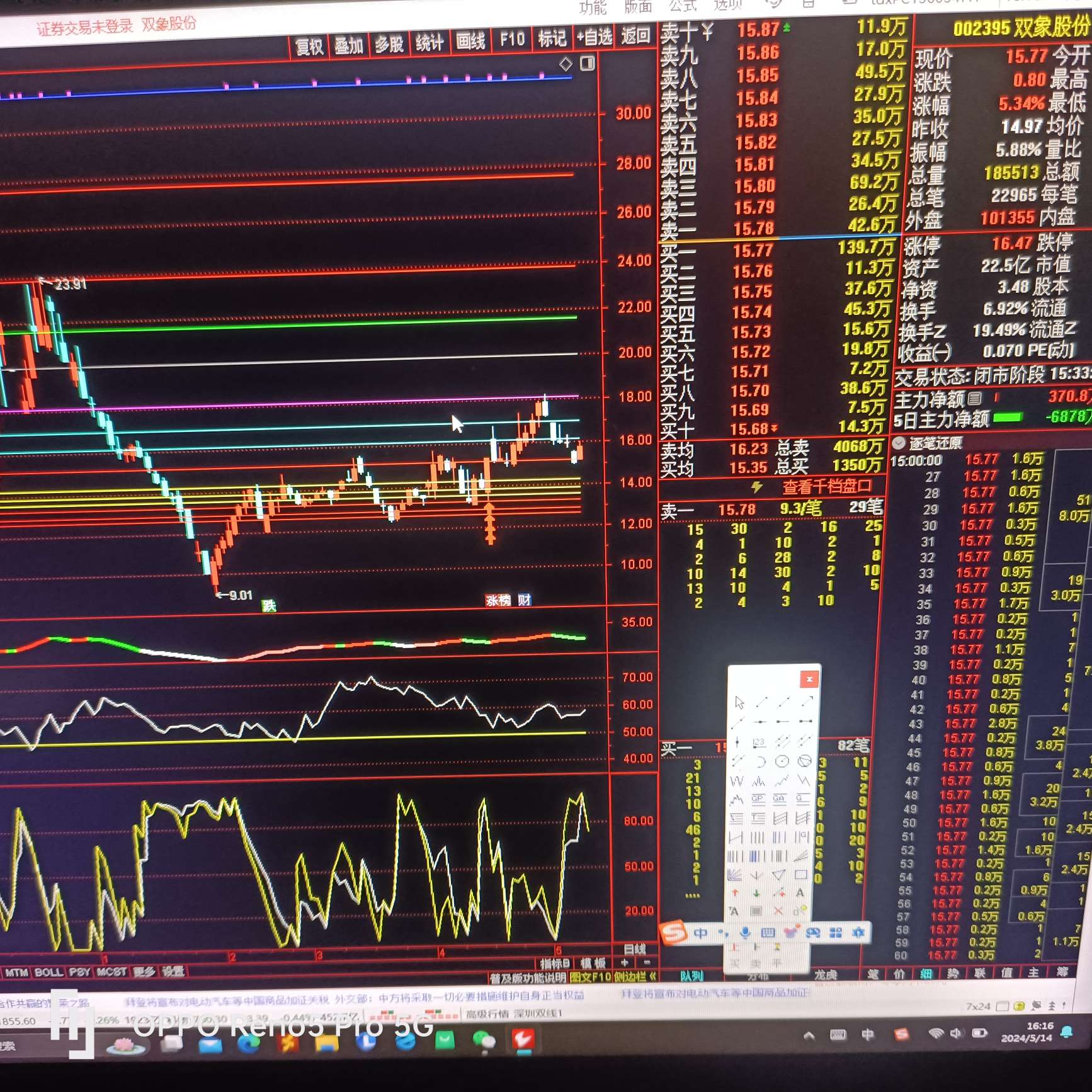1092x1092 pixels.
Task: Insert a green down arrow marker
Action: pos(756,892)
